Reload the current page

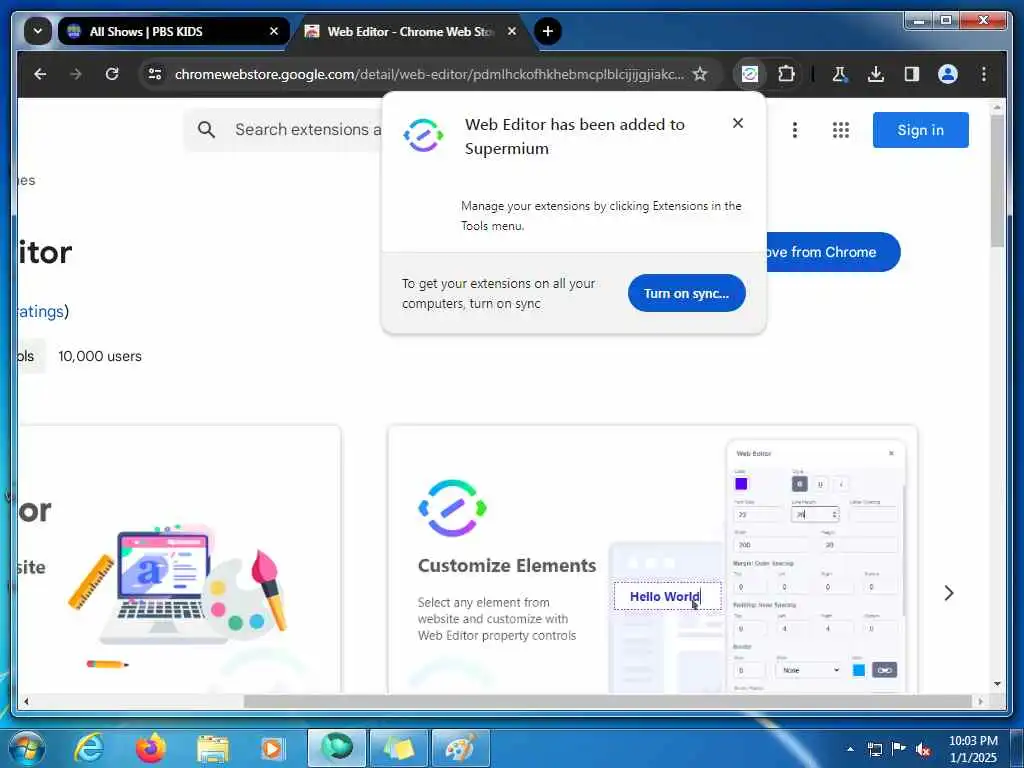tap(112, 74)
